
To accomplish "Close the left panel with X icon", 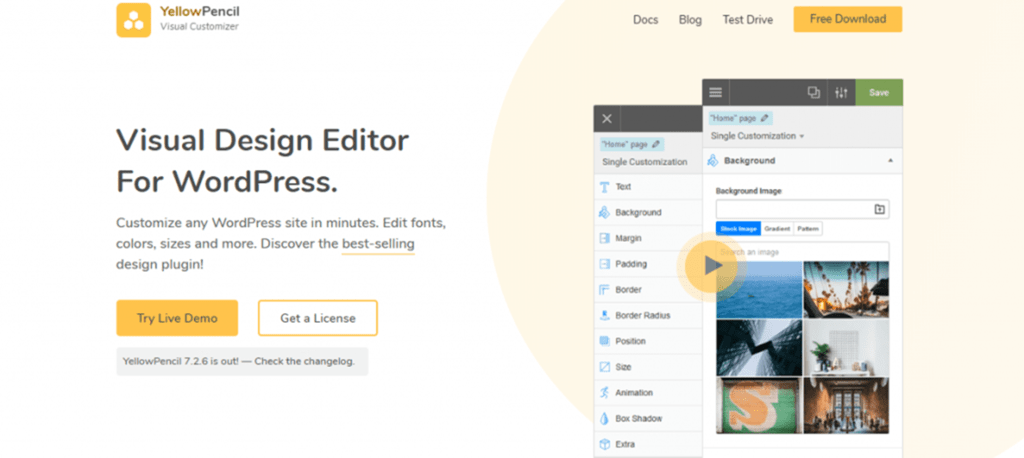I will click(607, 119).
